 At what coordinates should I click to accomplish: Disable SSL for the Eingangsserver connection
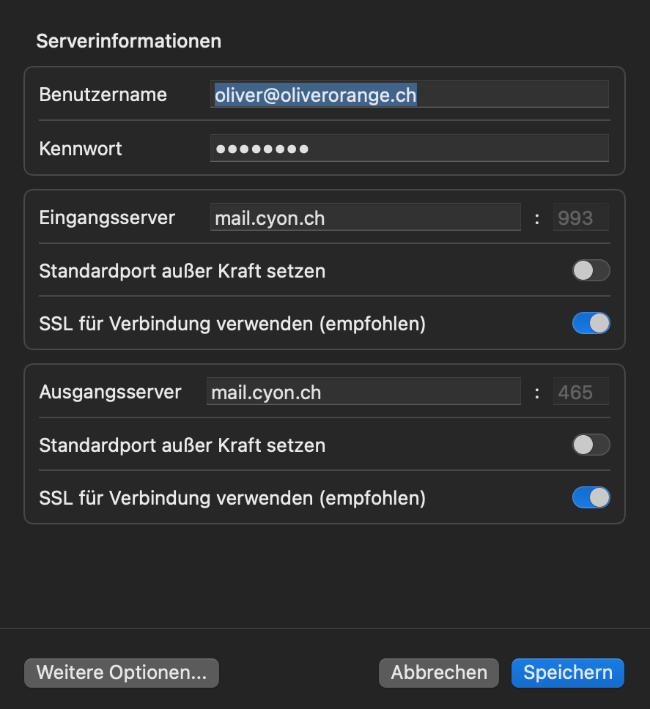591,324
